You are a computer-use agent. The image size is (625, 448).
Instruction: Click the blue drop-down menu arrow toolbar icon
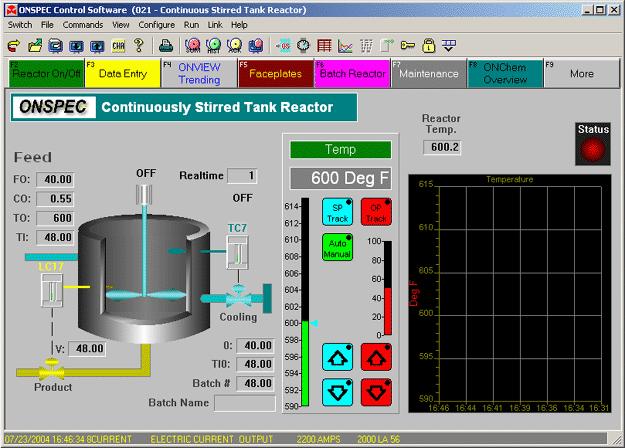449,45
